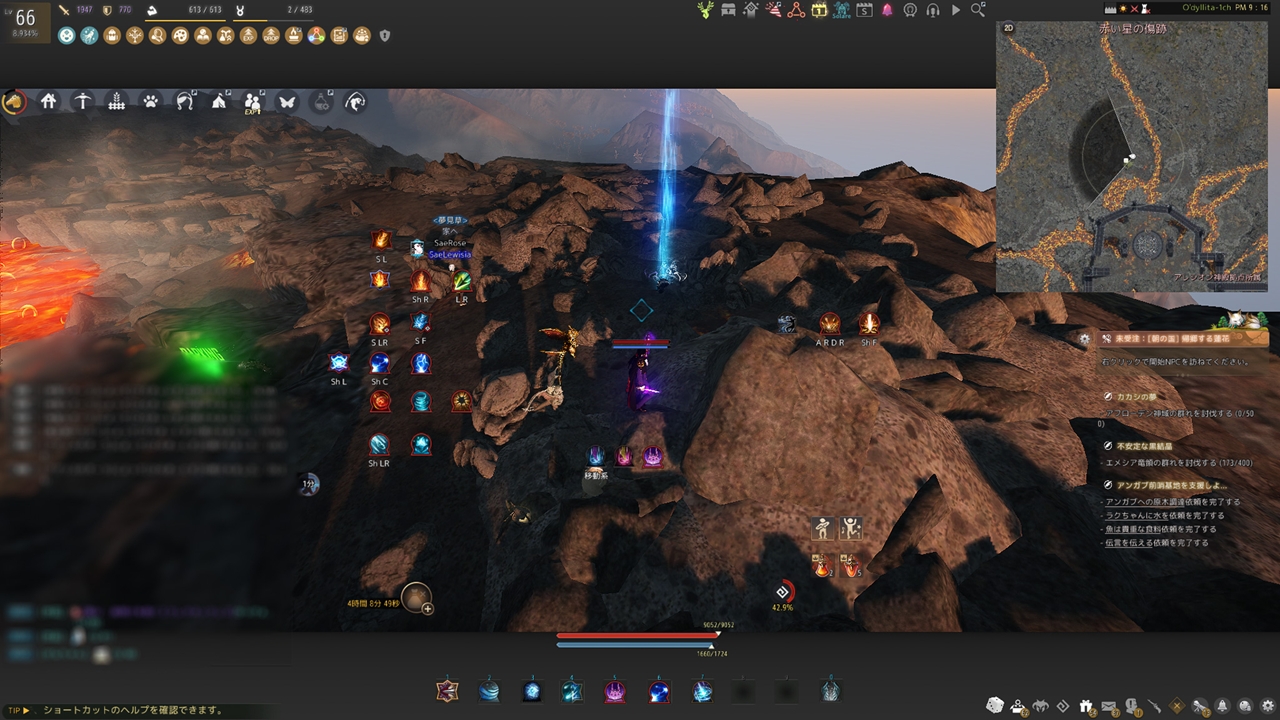Click the horse mount icon with red ring

(14, 101)
